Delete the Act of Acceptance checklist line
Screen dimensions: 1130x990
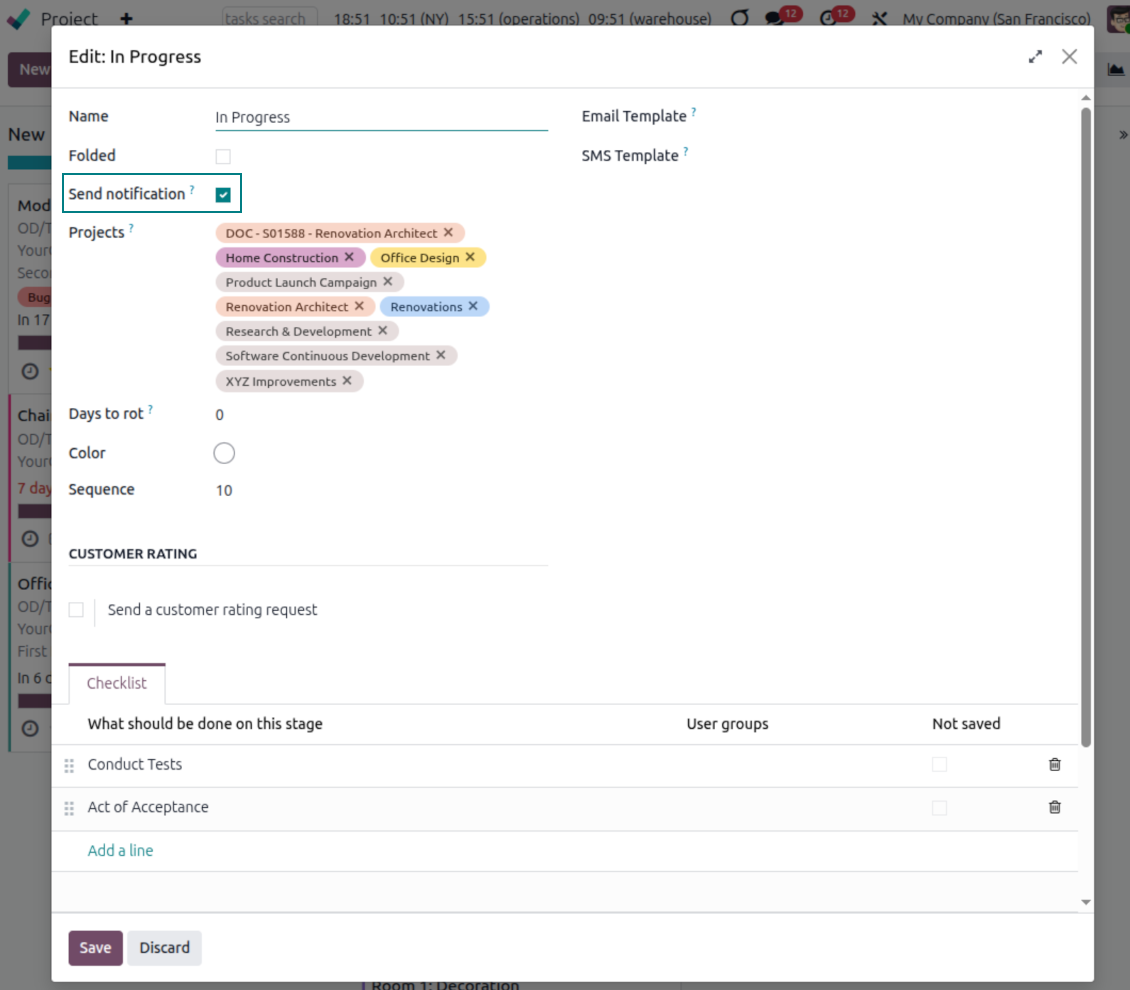(x=1054, y=808)
